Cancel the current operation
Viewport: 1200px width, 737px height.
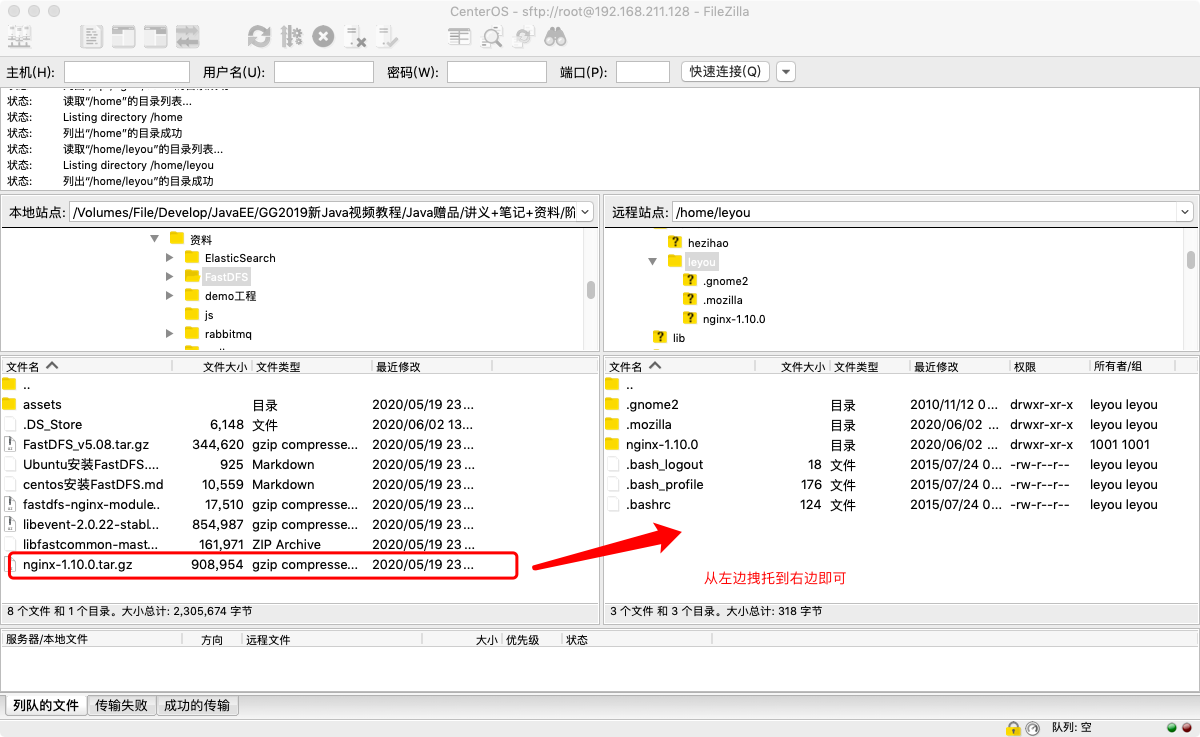click(323, 38)
